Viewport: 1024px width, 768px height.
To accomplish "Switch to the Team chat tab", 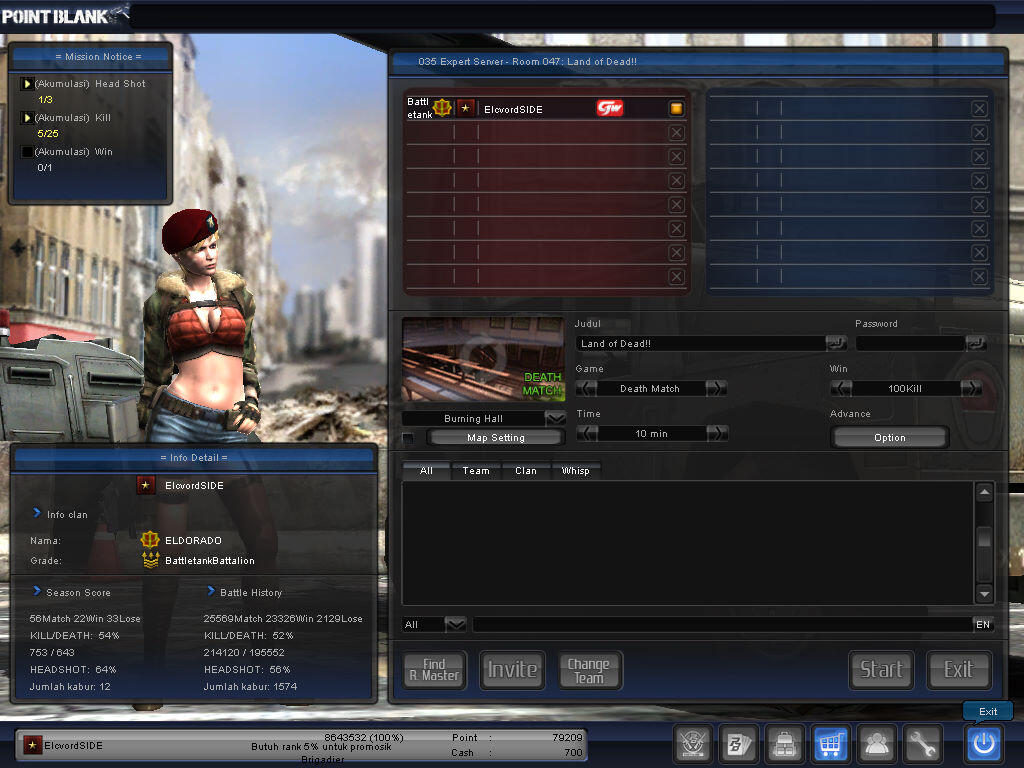I will [x=476, y=470].
